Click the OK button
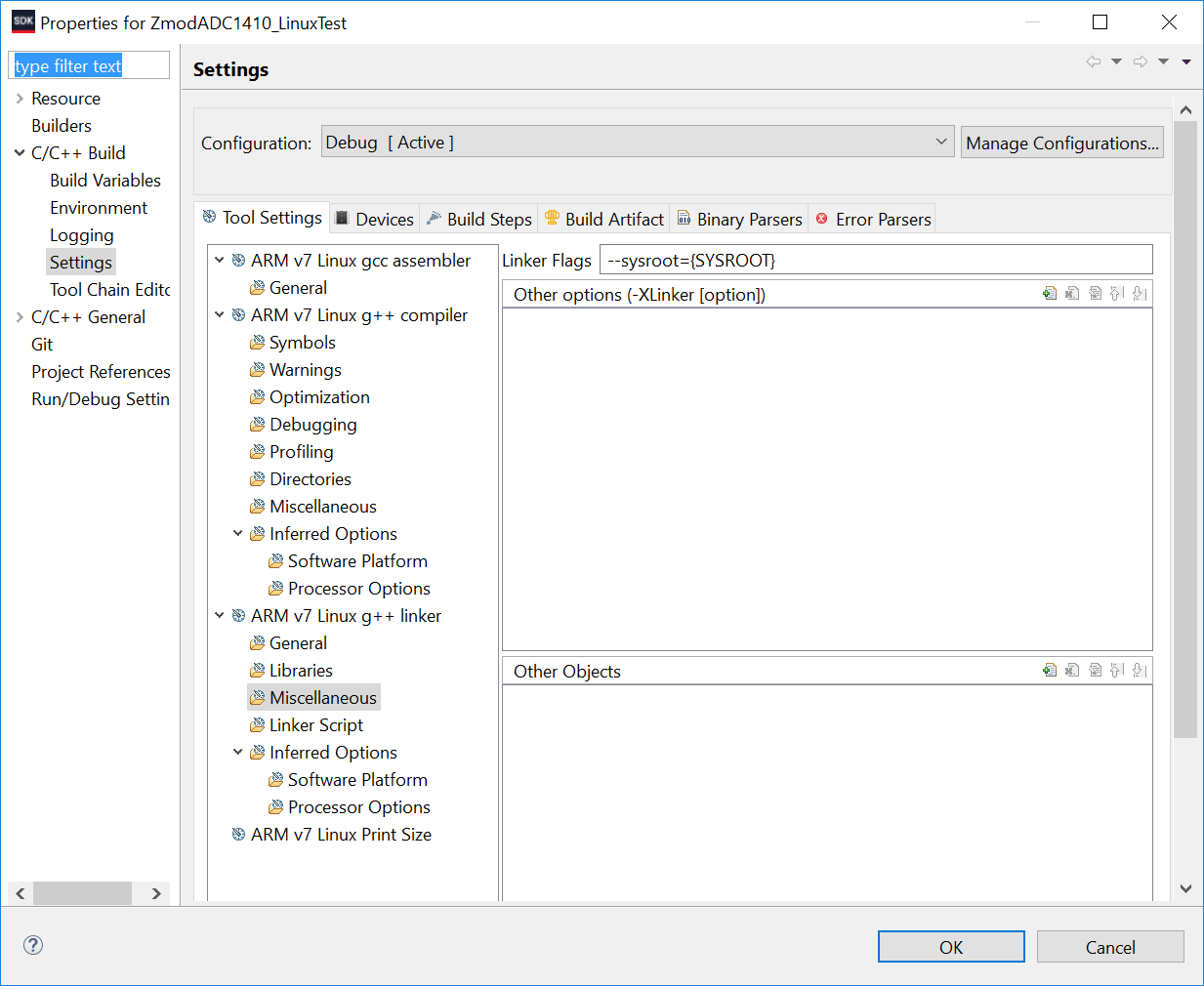 pos(951,947)
